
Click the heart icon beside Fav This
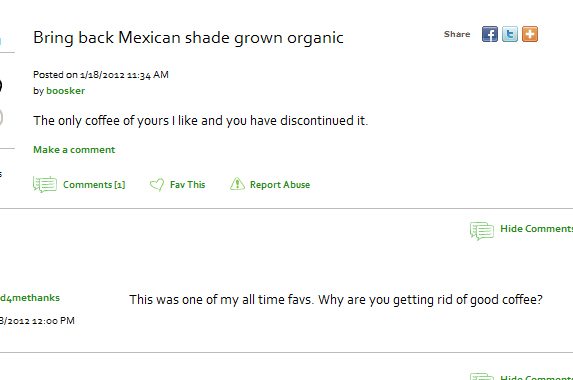pos(157,185)
